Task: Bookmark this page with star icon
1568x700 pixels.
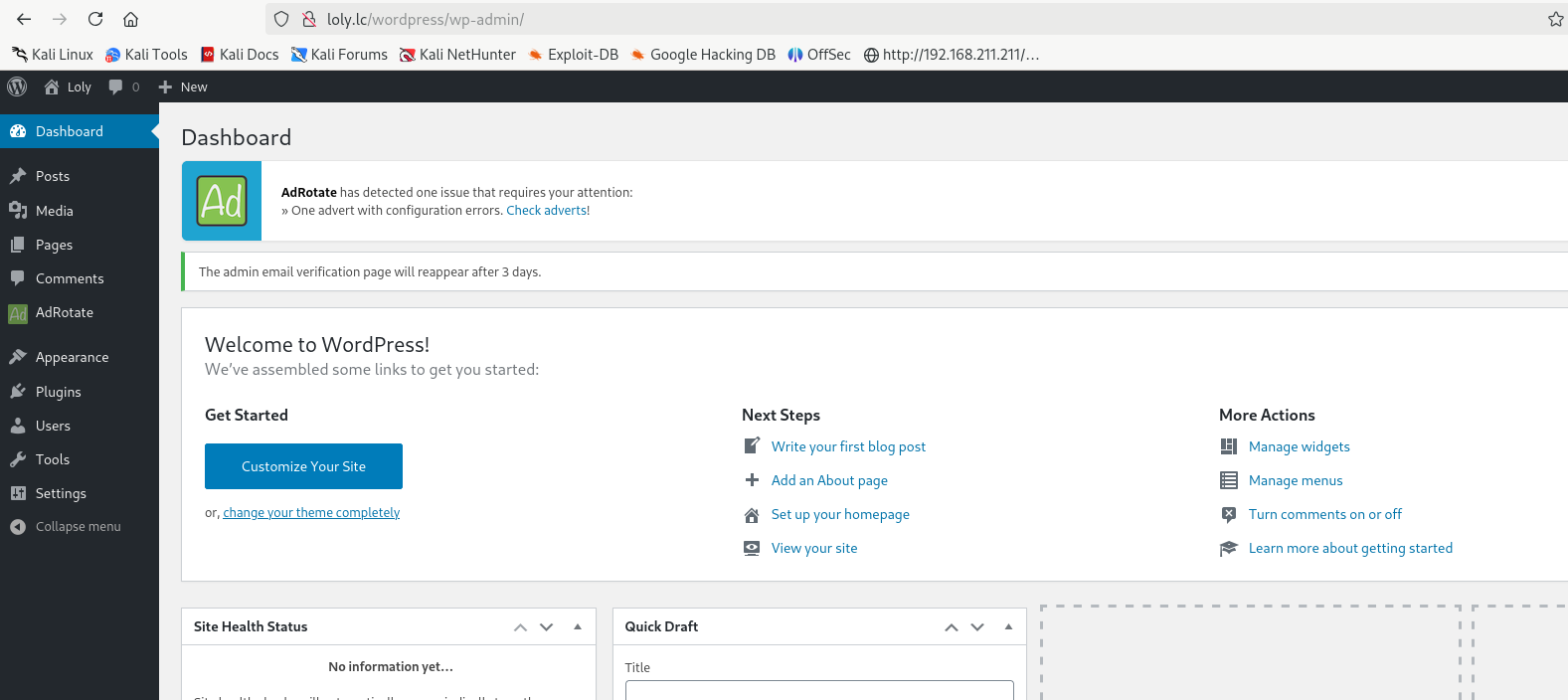Action: [x=1555, y=19]
